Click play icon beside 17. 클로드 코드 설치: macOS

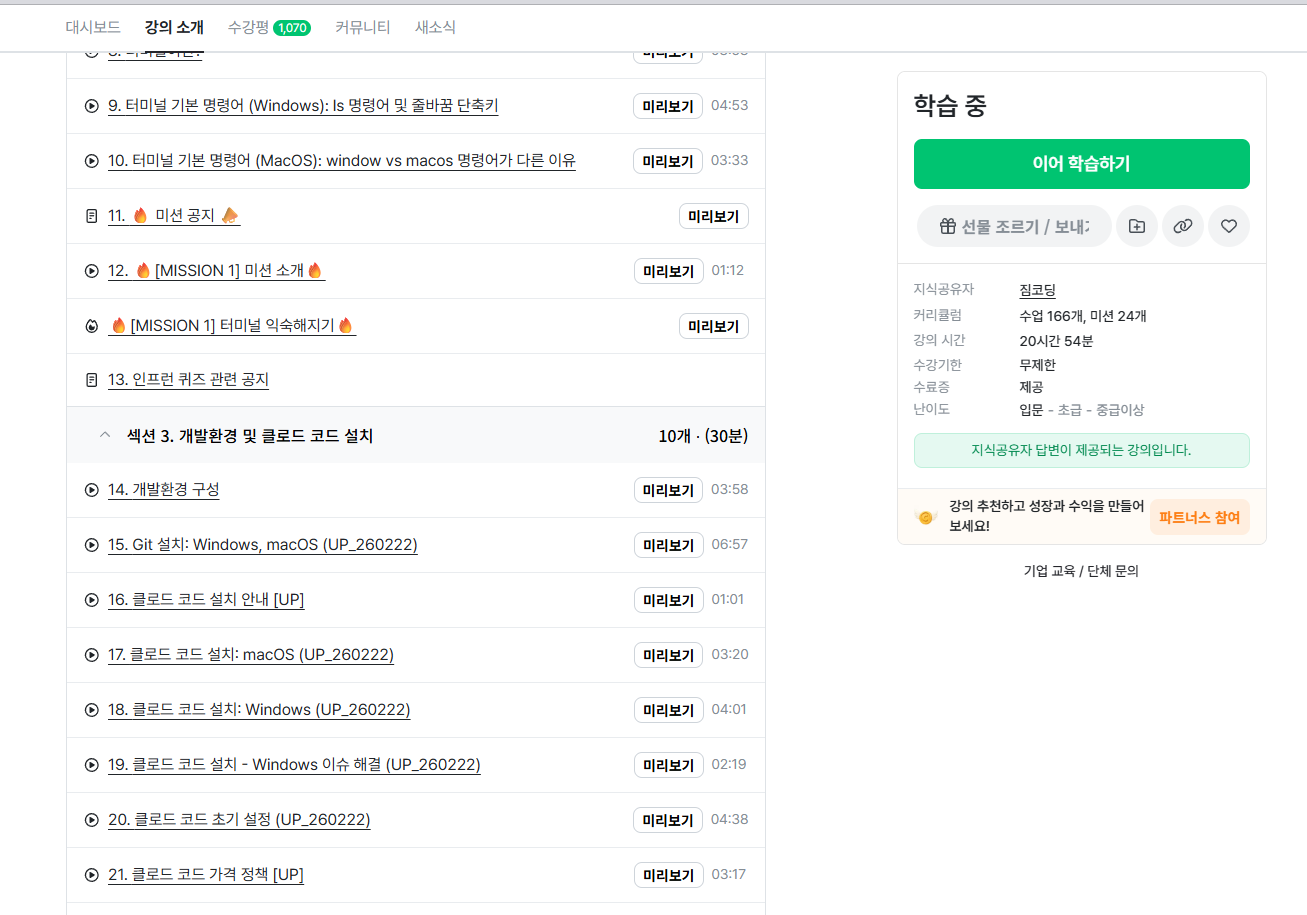tap(92, 655)
